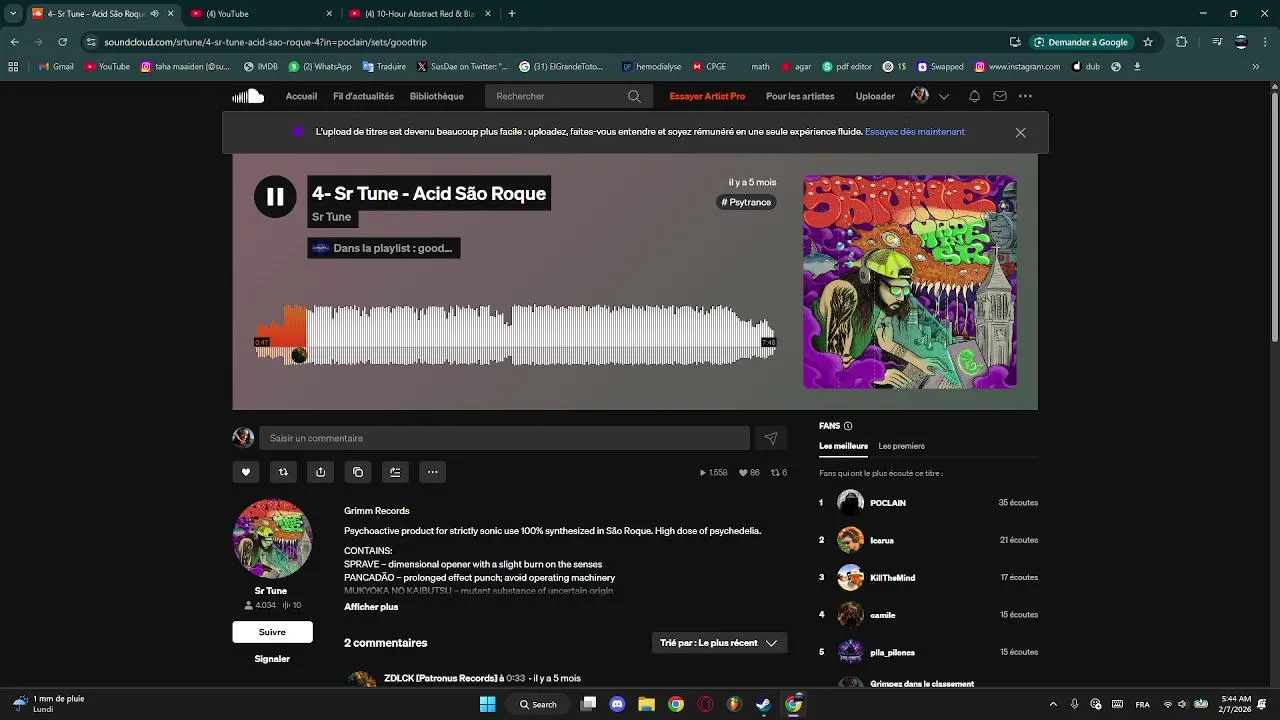Dismiss the upload banner with X
The width and height of the screenshot is (1280, 720).
[1020, 132]
